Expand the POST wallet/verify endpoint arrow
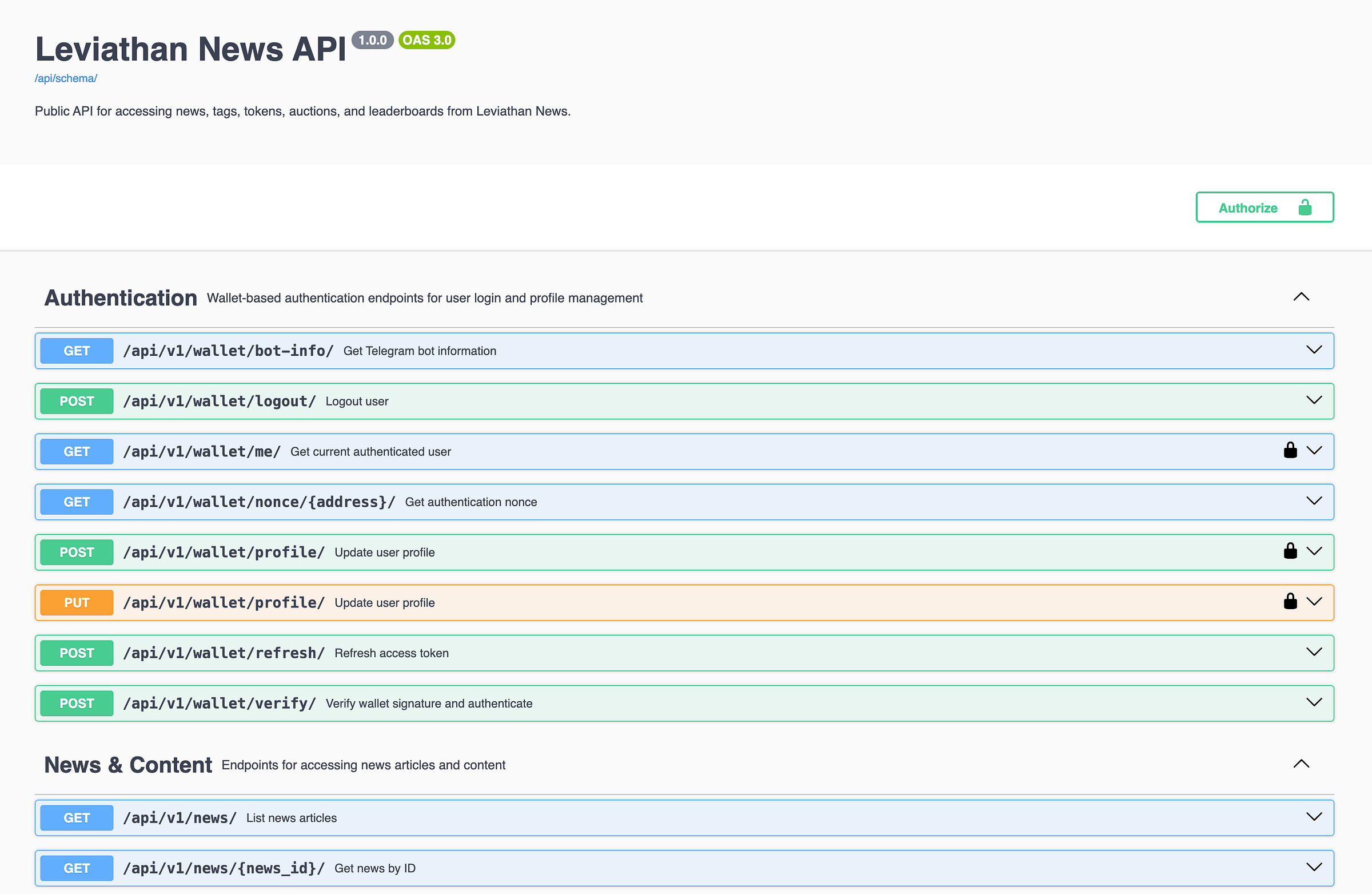The width and height of the screenshot is (1372, 894). click(x=1314, y=702)
